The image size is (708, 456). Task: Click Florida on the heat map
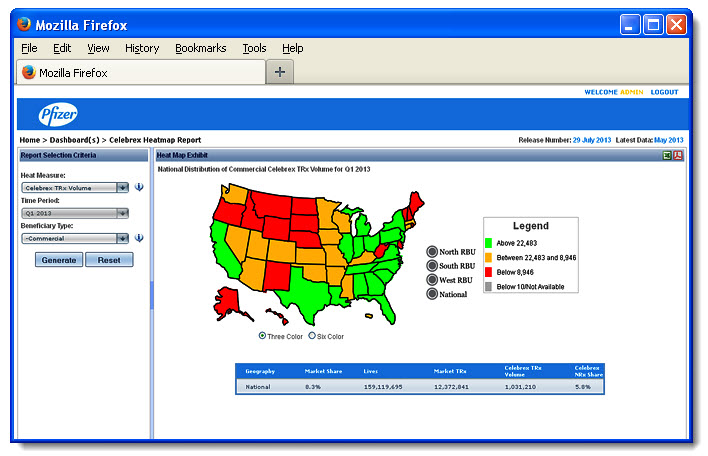tap(385, 307)
